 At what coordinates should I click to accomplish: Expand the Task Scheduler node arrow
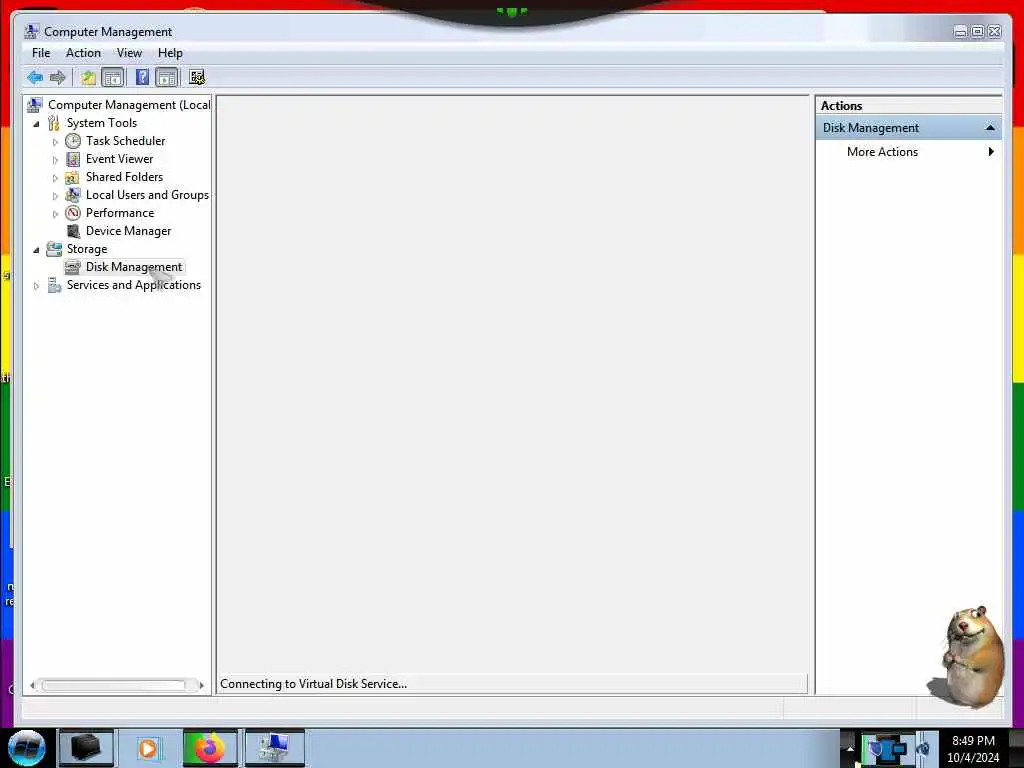pyautogui.click(x=55, y=142)
